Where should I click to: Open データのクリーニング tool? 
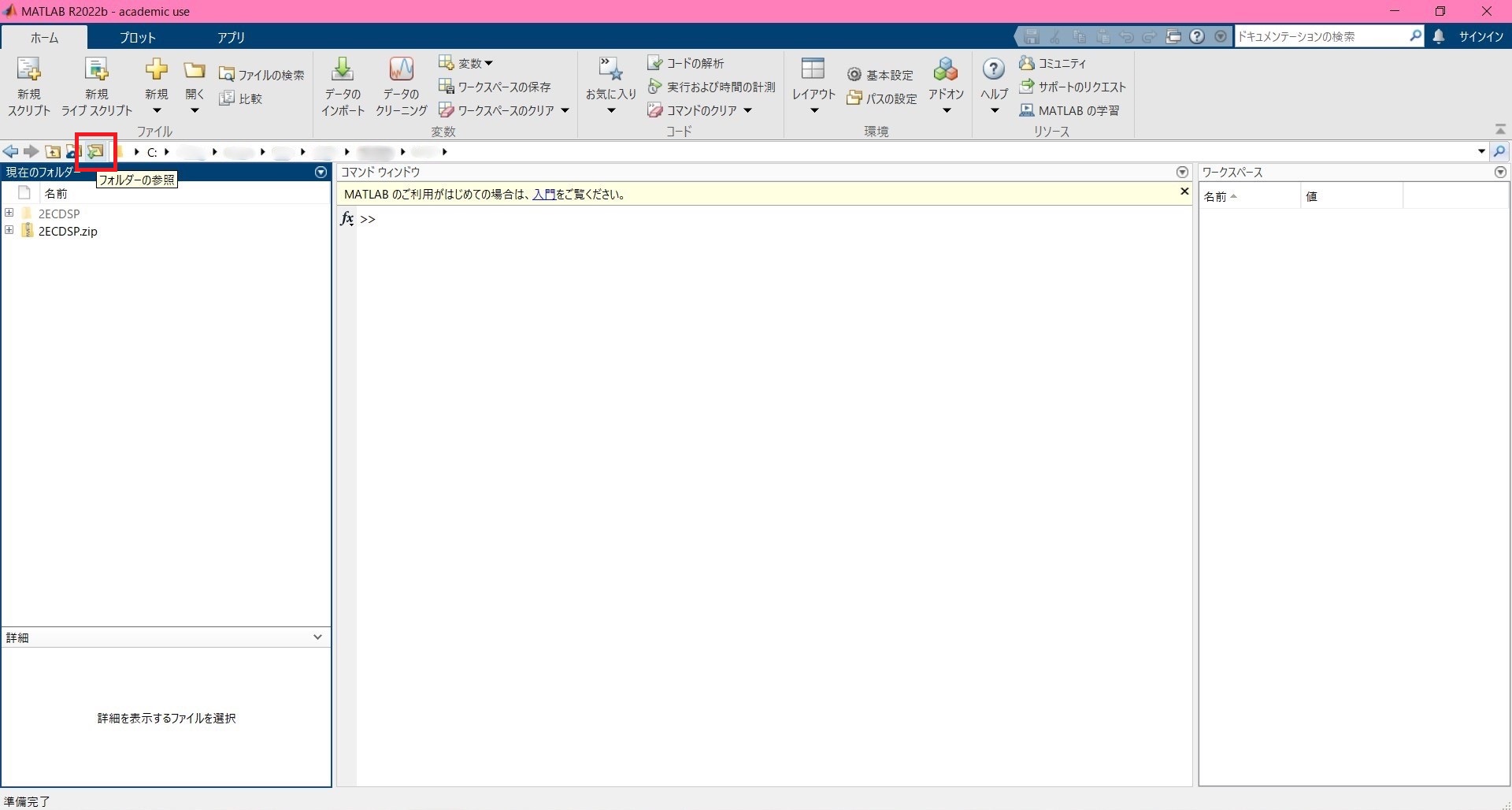pyautogui.click(x=401, y=87)
